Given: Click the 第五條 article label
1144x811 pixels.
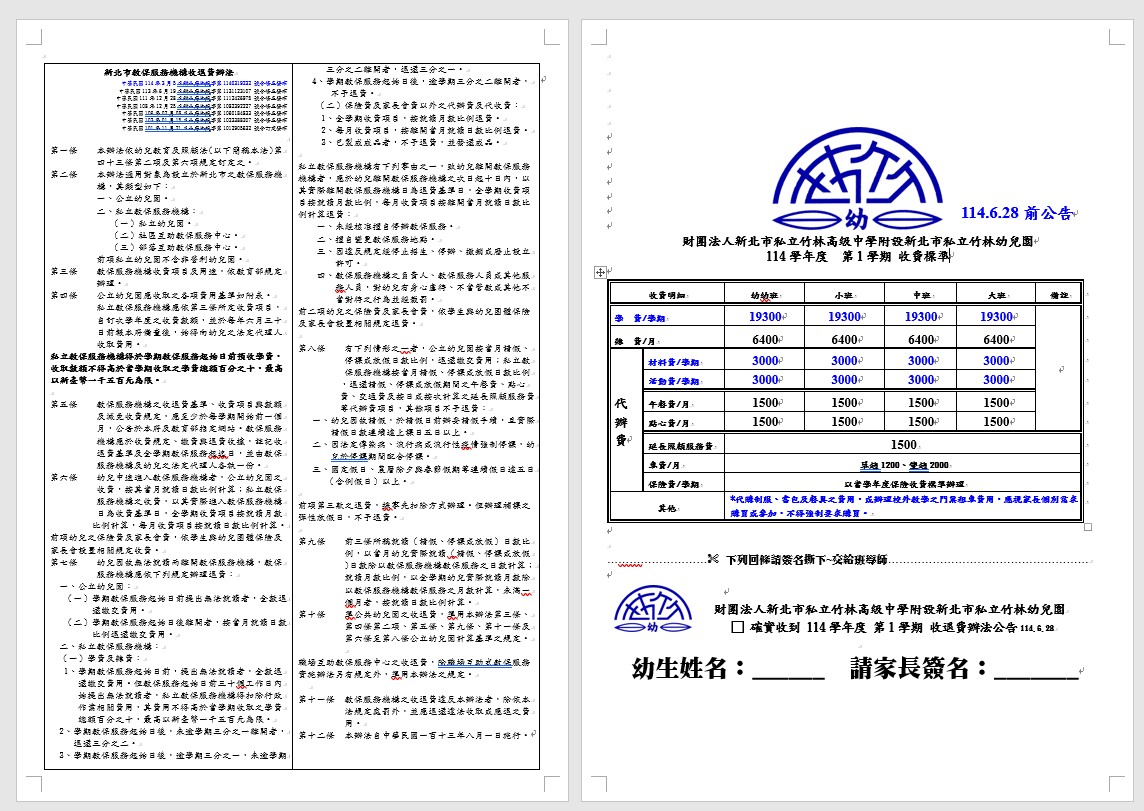Looking at the screenshot, I should [63, 404].
